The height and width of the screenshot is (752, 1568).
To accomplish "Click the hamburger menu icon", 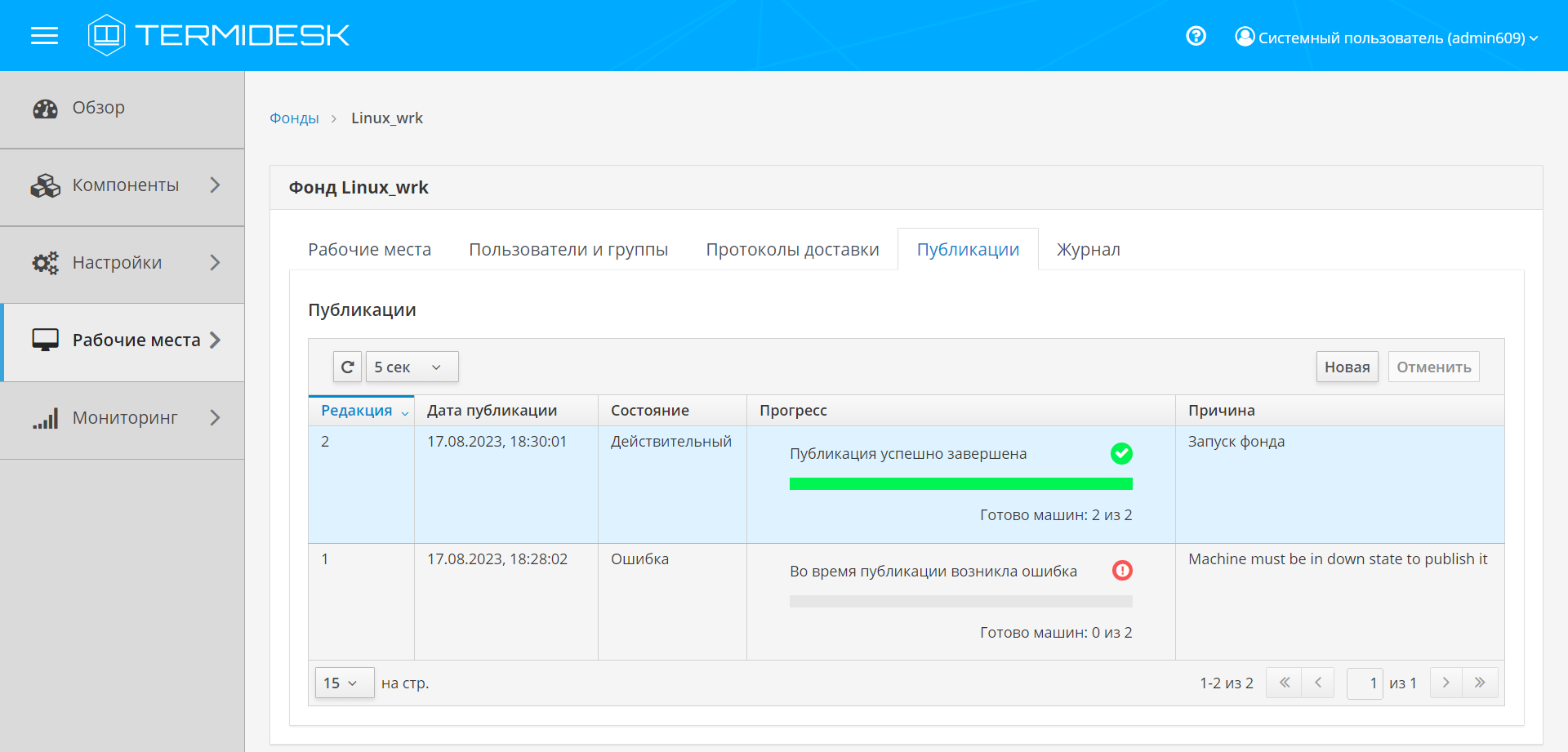I will (44, 35).
